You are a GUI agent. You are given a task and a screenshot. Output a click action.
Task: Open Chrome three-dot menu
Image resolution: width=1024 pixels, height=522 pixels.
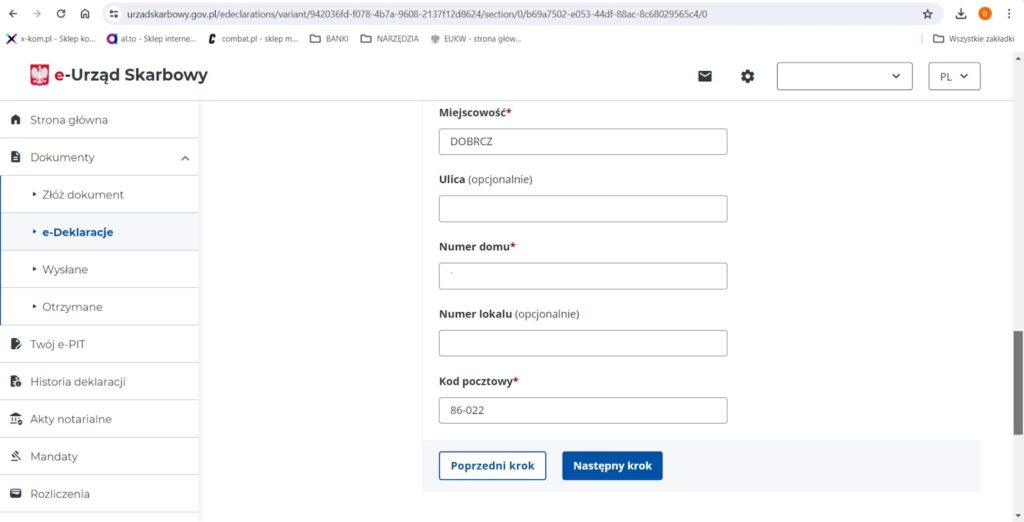[1009, 14]
